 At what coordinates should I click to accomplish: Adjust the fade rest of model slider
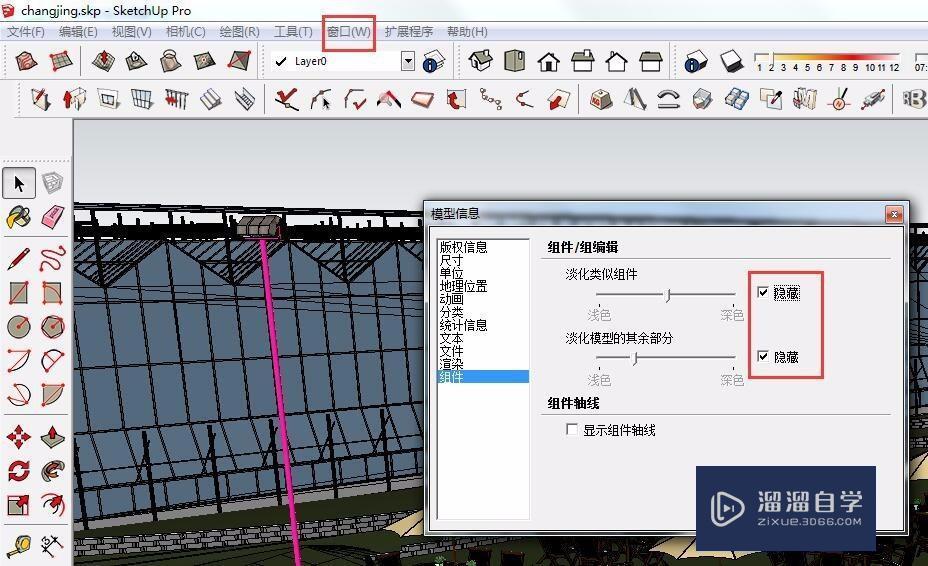[635, 358]
